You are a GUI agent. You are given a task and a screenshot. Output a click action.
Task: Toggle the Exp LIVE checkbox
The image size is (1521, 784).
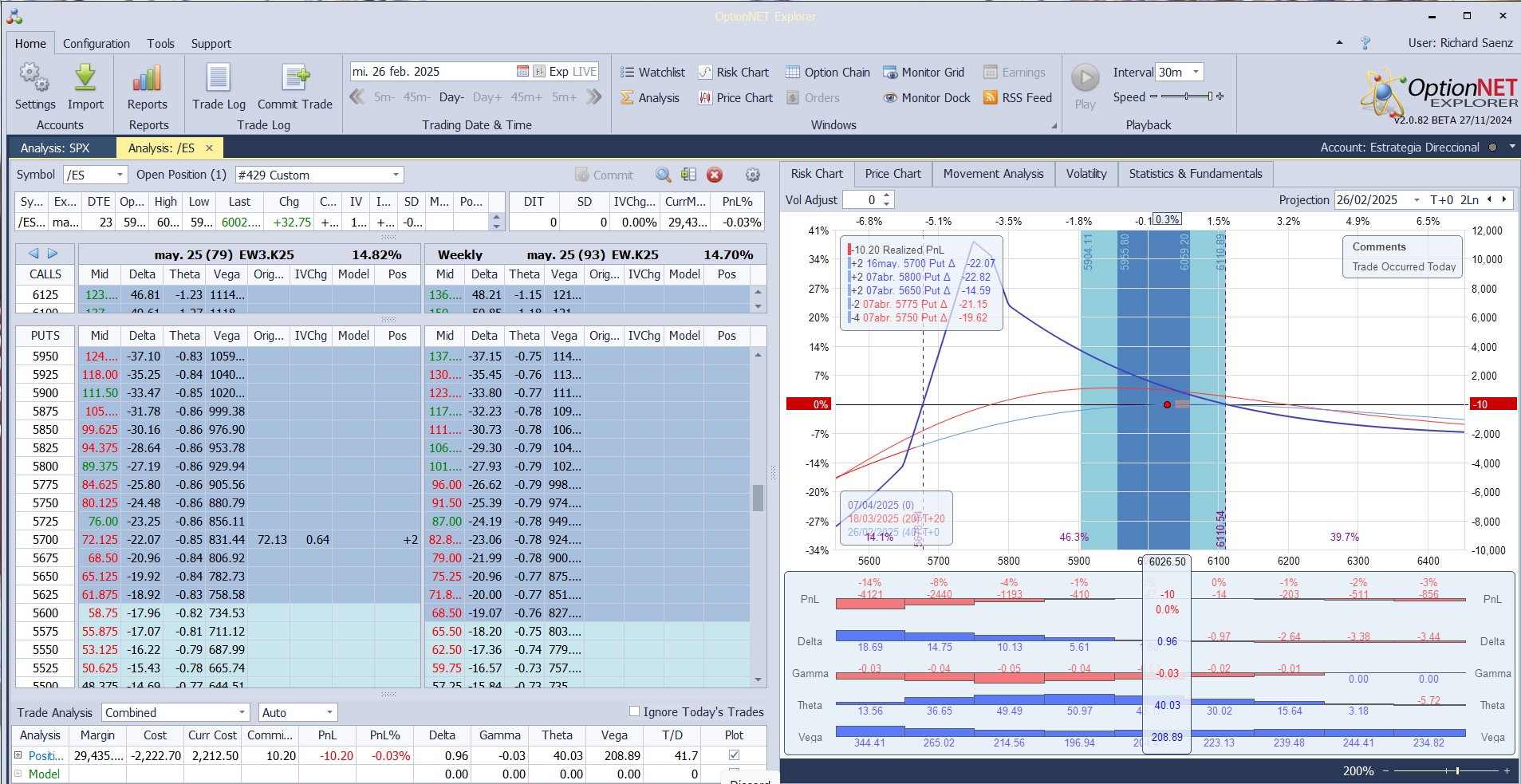[540, 72]
